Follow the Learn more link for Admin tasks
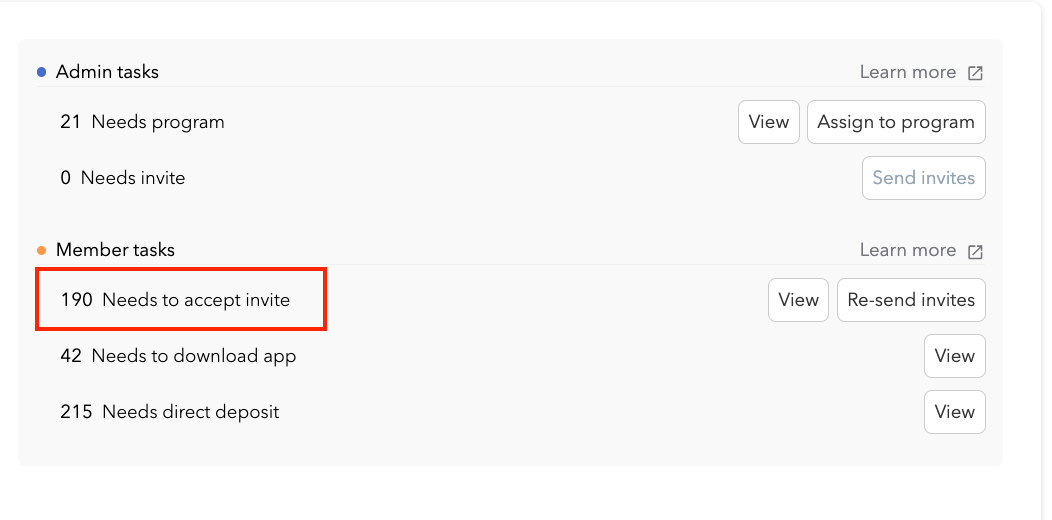This screenshot has height=520, width=1052. [x=907, y=72]
